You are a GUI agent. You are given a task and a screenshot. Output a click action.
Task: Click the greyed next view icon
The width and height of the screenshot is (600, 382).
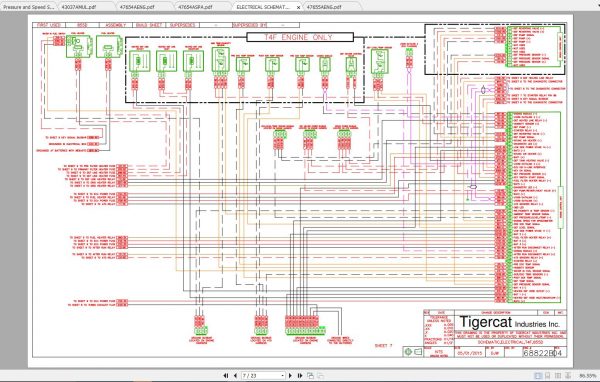(320, 376)
